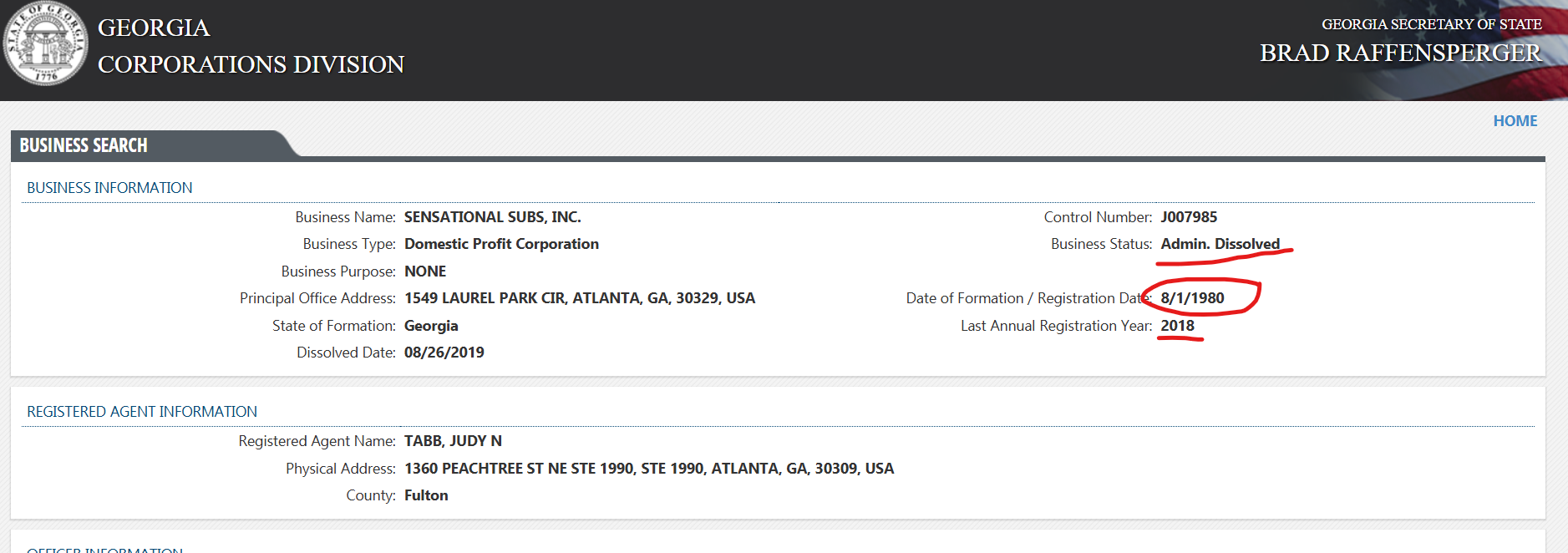
Task: Click the Admin. Dissolved status value
Action: tap(1220, 244)
